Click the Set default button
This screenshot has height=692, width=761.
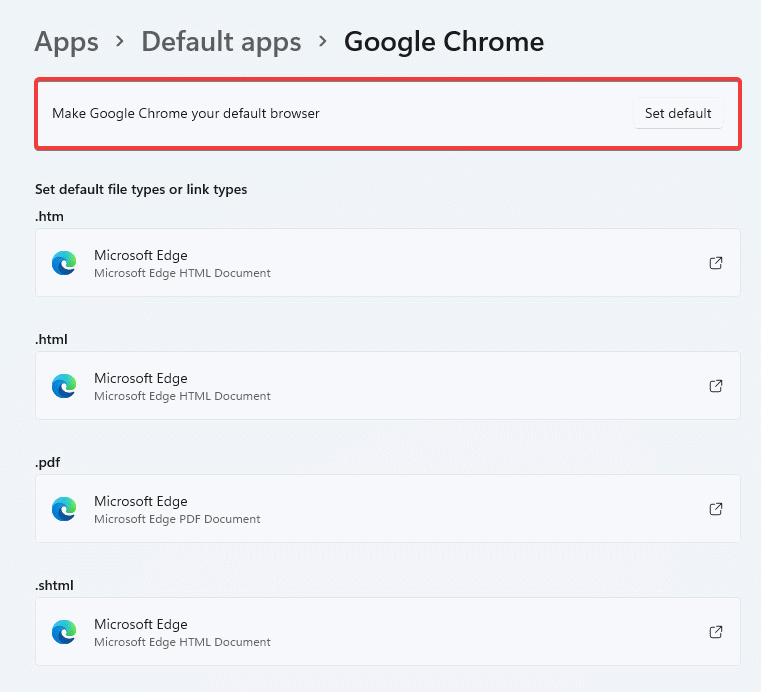678,114
